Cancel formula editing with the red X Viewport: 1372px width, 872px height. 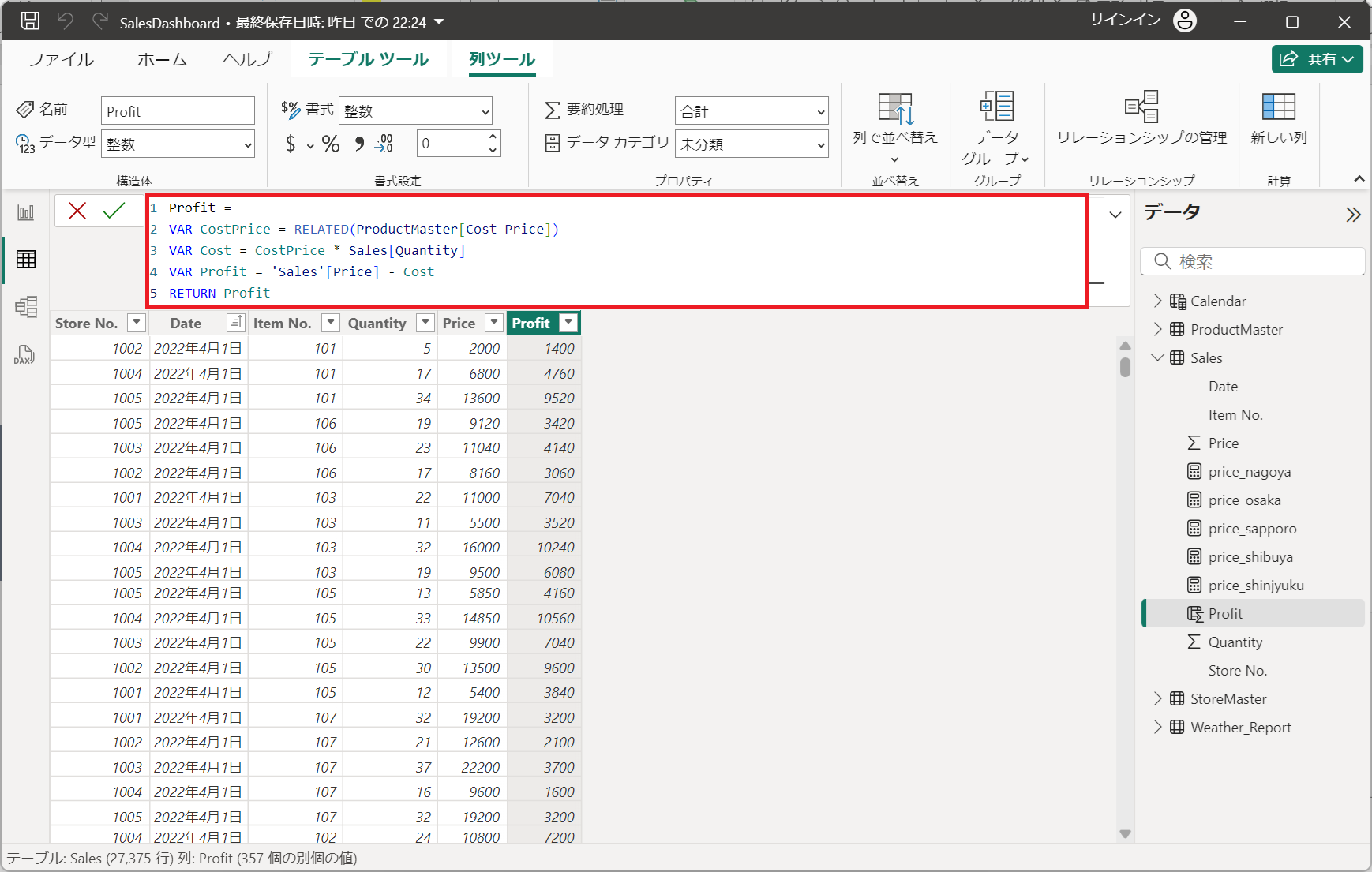tap(77, 211)
